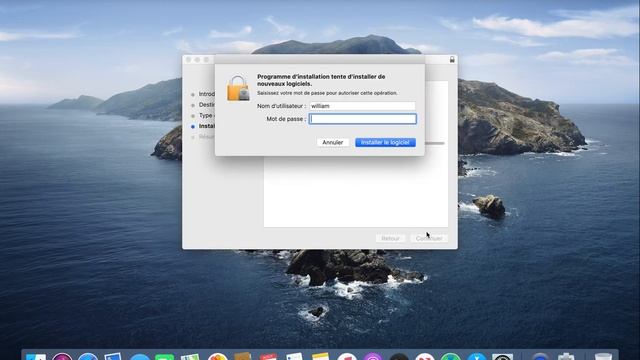Open the Trash in the Dock

point(603,357)
